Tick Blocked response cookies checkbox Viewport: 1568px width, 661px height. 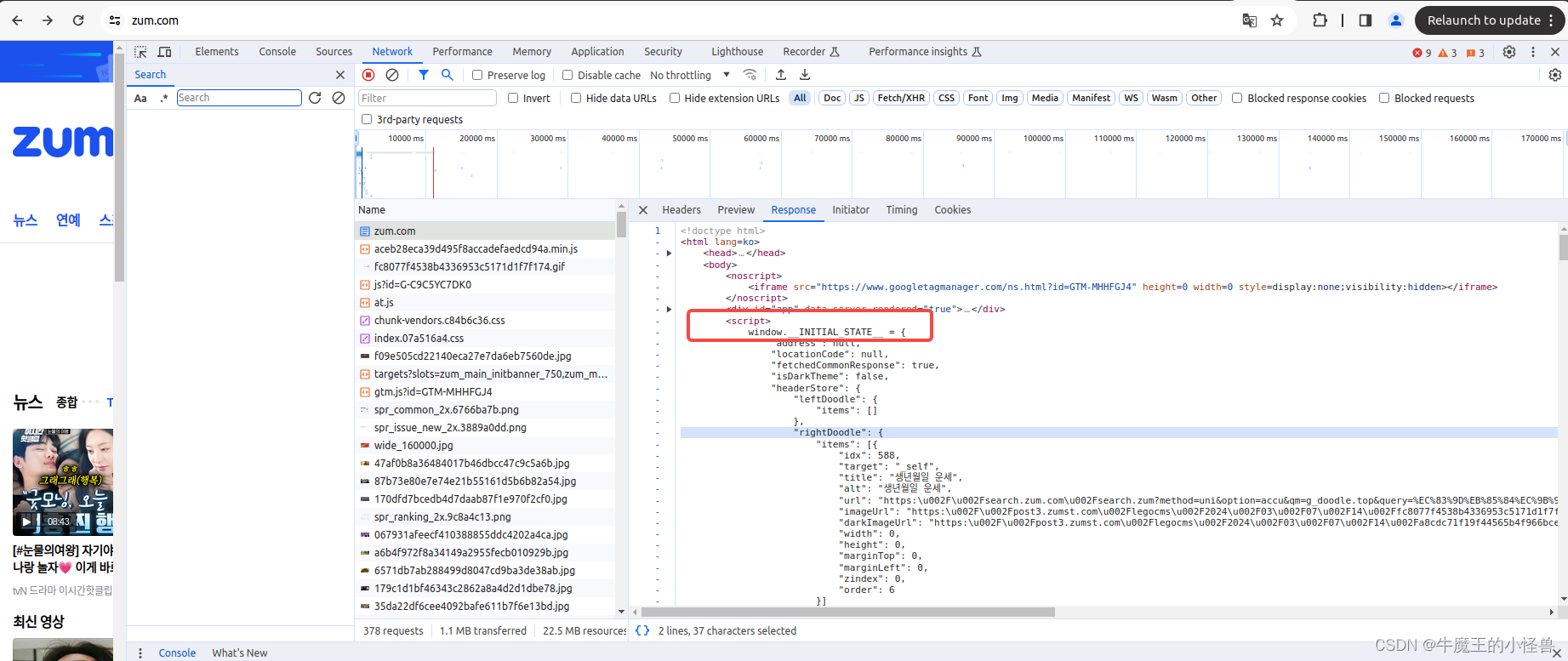click(1237, 98)
